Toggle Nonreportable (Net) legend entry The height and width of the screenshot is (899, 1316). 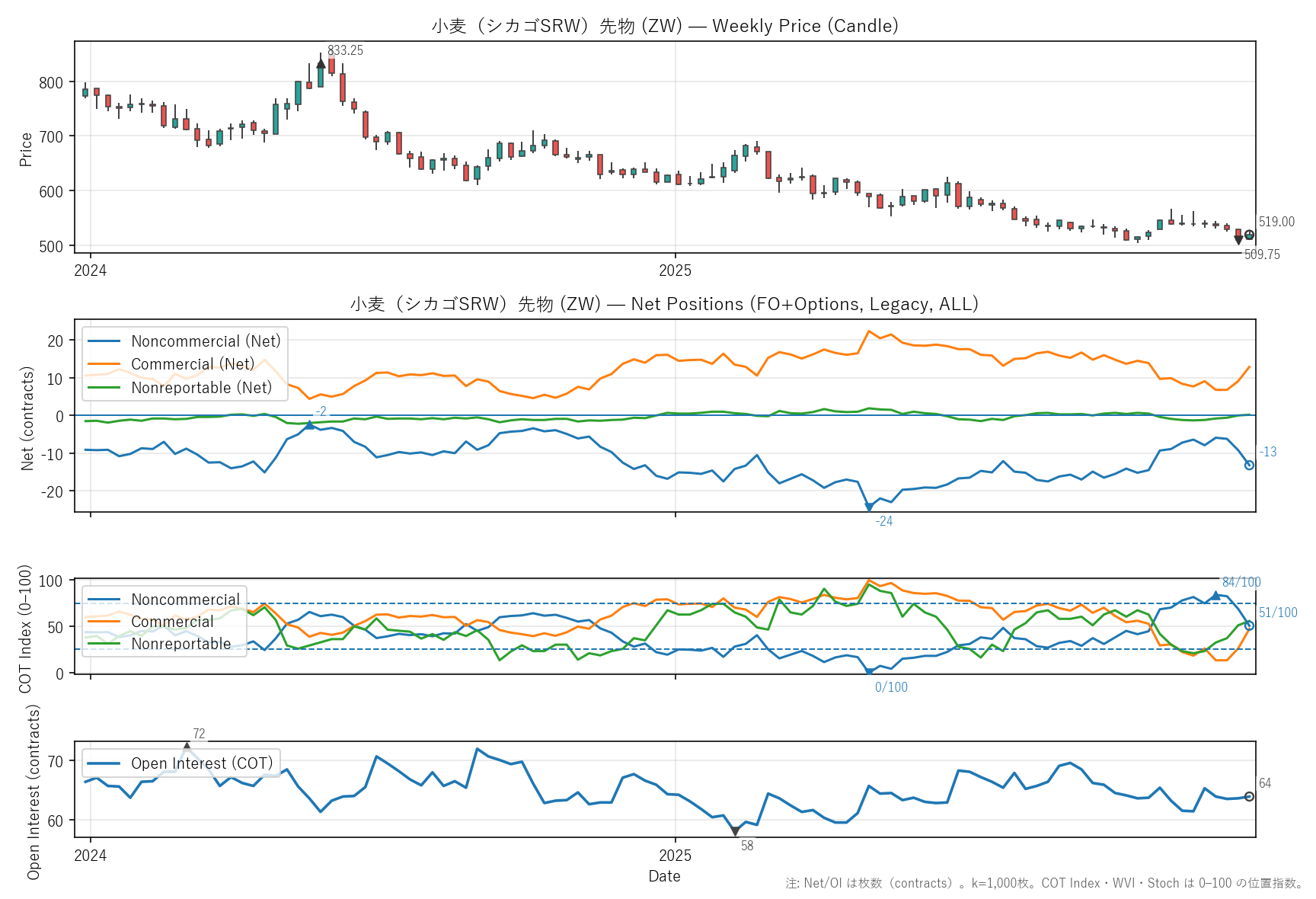pyautogui.click(x=201, y=388)
